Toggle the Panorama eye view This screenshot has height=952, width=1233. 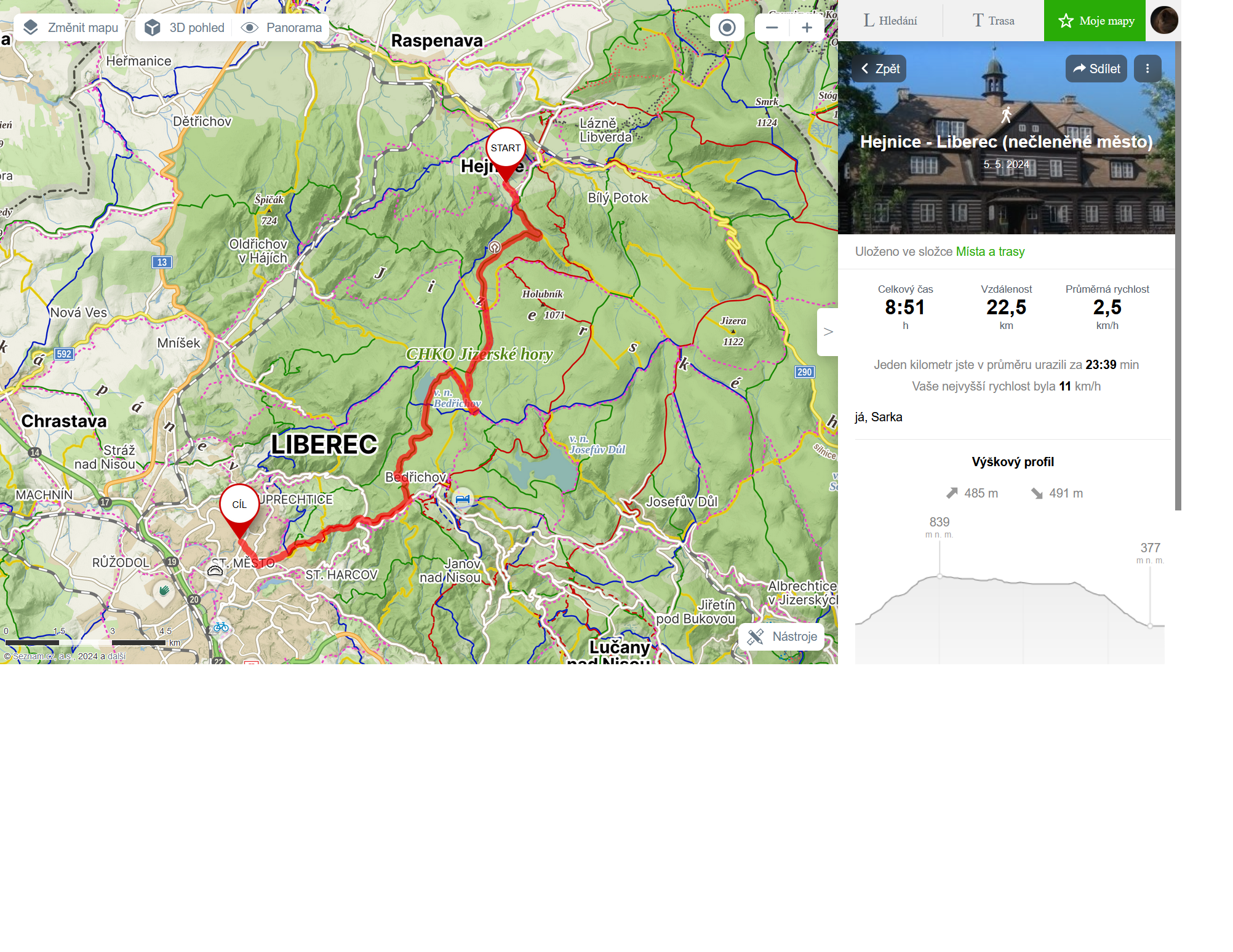click(282, 28)
